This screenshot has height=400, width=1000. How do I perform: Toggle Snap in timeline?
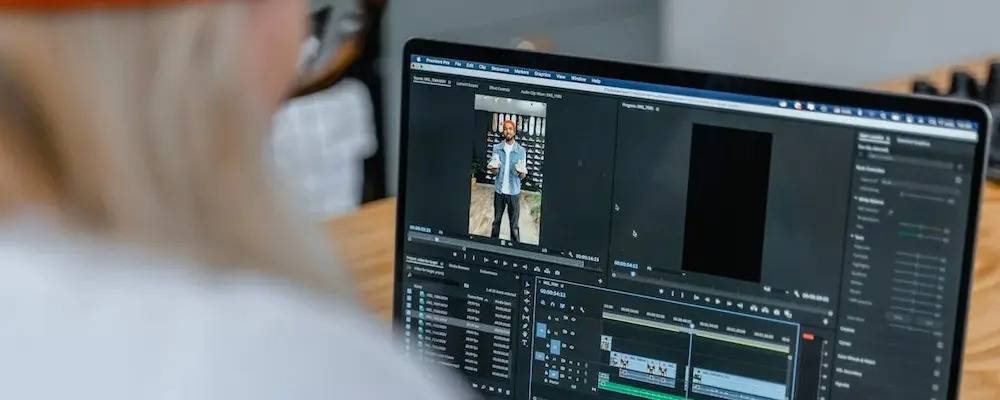coord(552,304)
